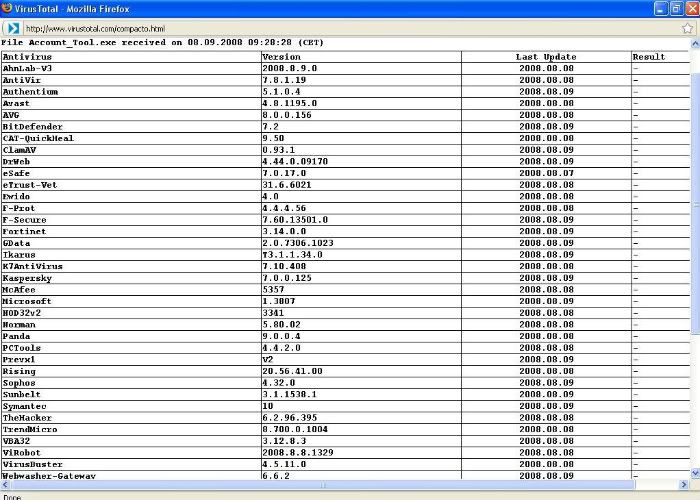Click the 'Done' status bar text
Viewport: 700px width, 500px height.
[12, 496]
